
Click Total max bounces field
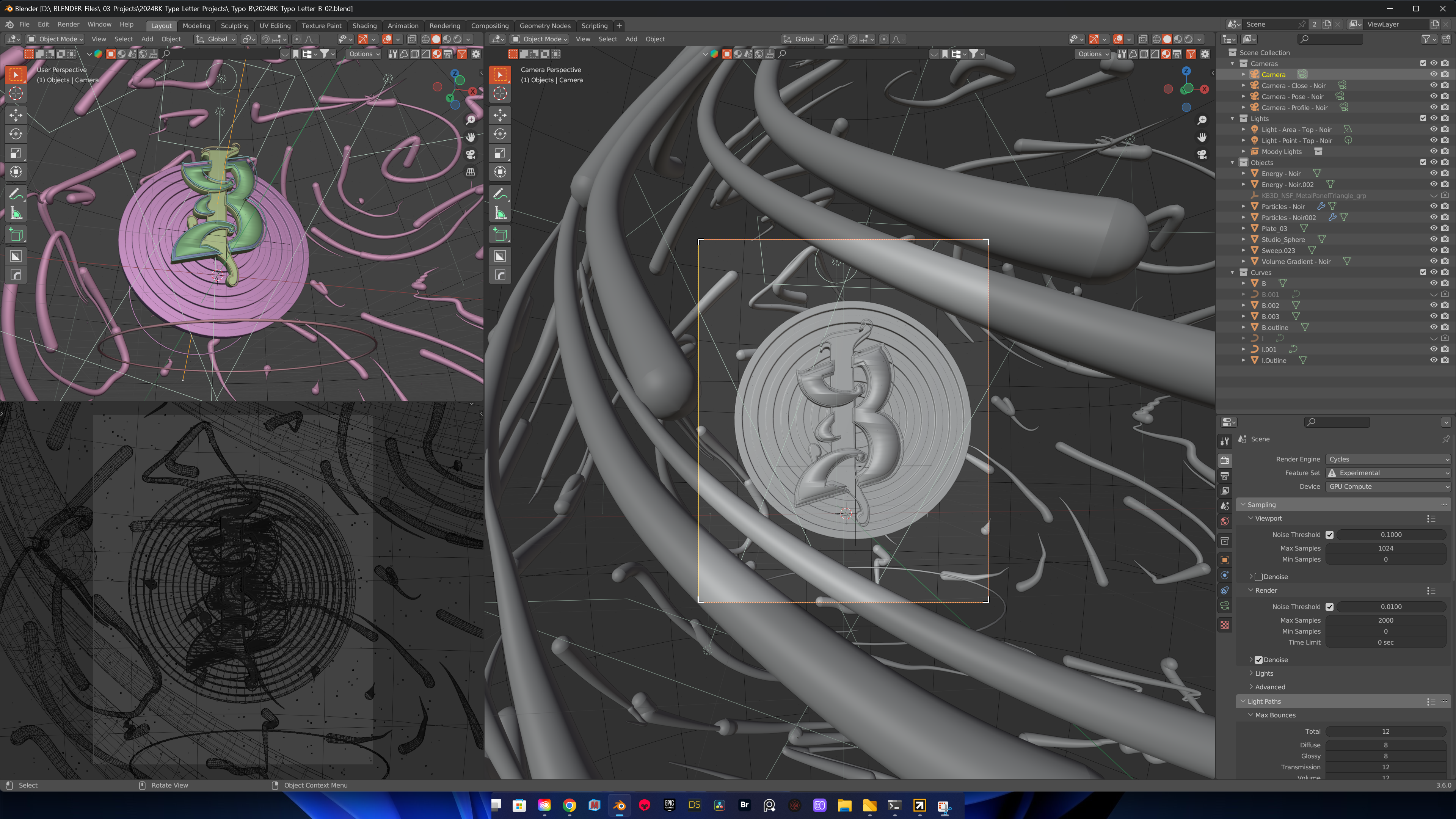pyautogui.click(x=1385, y=731)
